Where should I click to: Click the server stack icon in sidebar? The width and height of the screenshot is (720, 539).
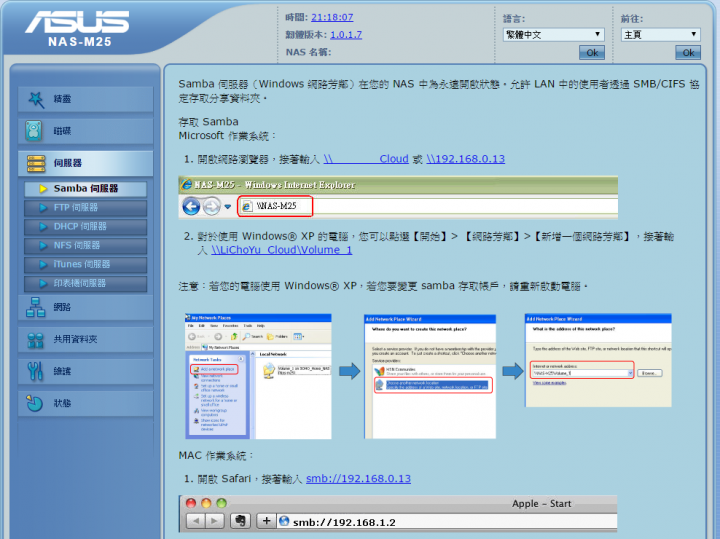pyautogui.click(x=36, y=163)
